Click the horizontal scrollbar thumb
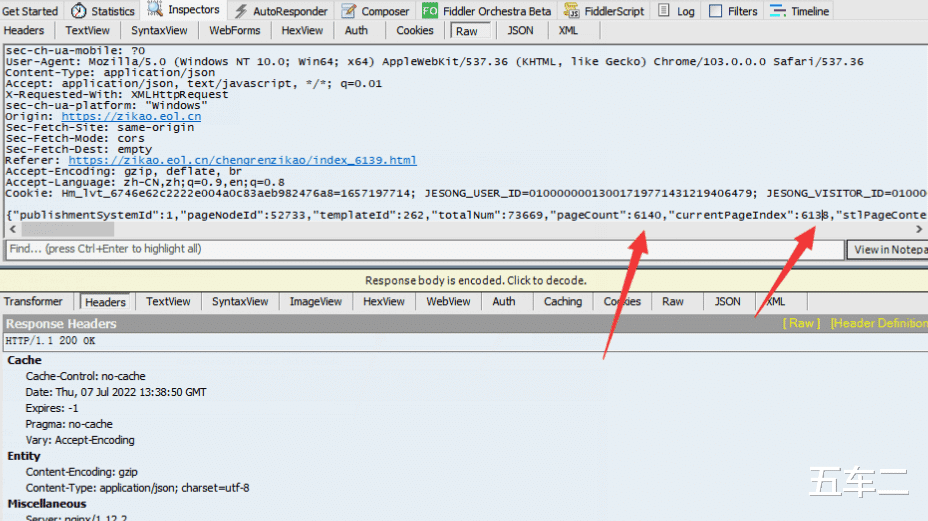 [67, 229]
